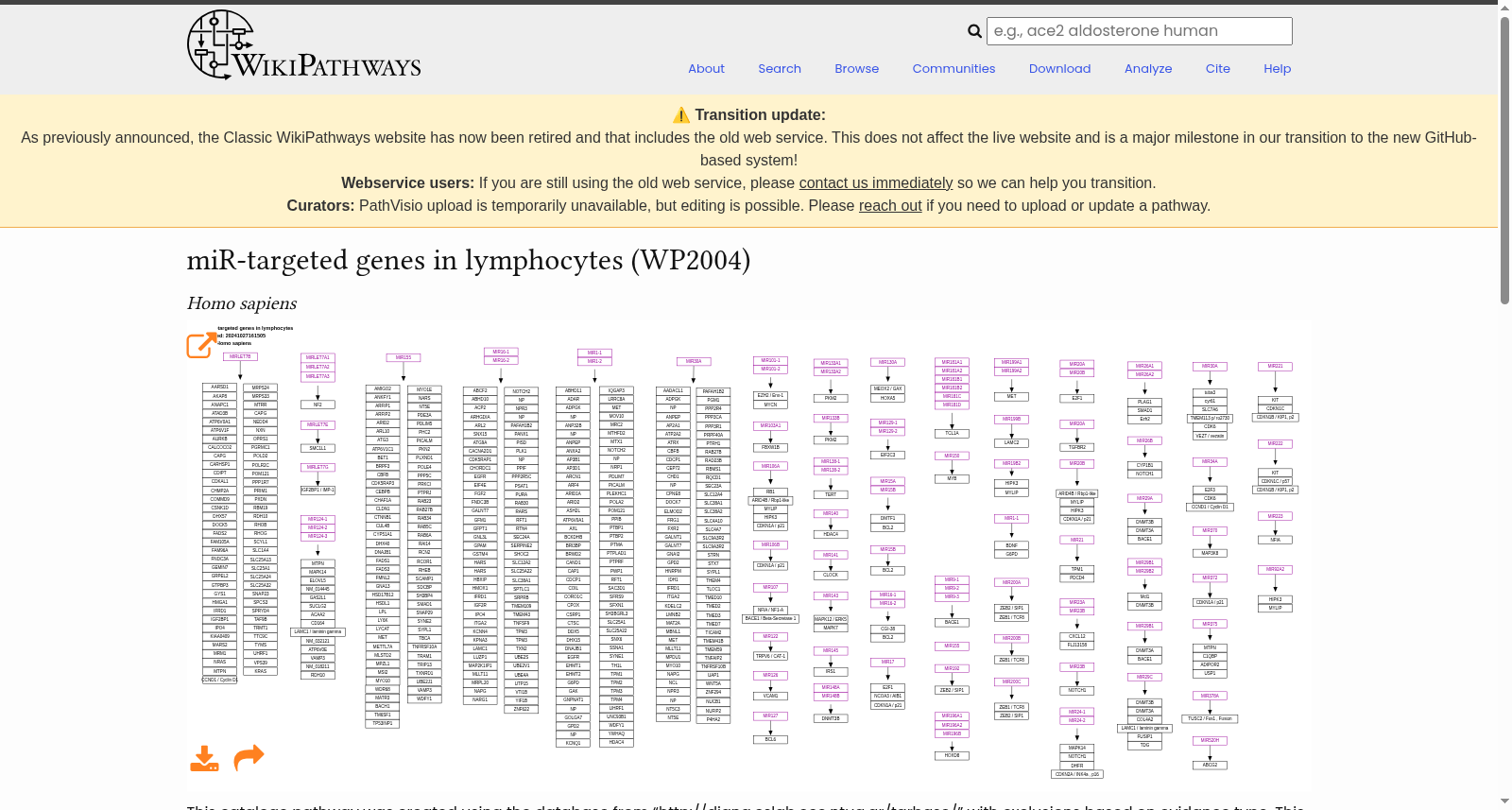Click the MIR21 node

tap(1076, 541)
